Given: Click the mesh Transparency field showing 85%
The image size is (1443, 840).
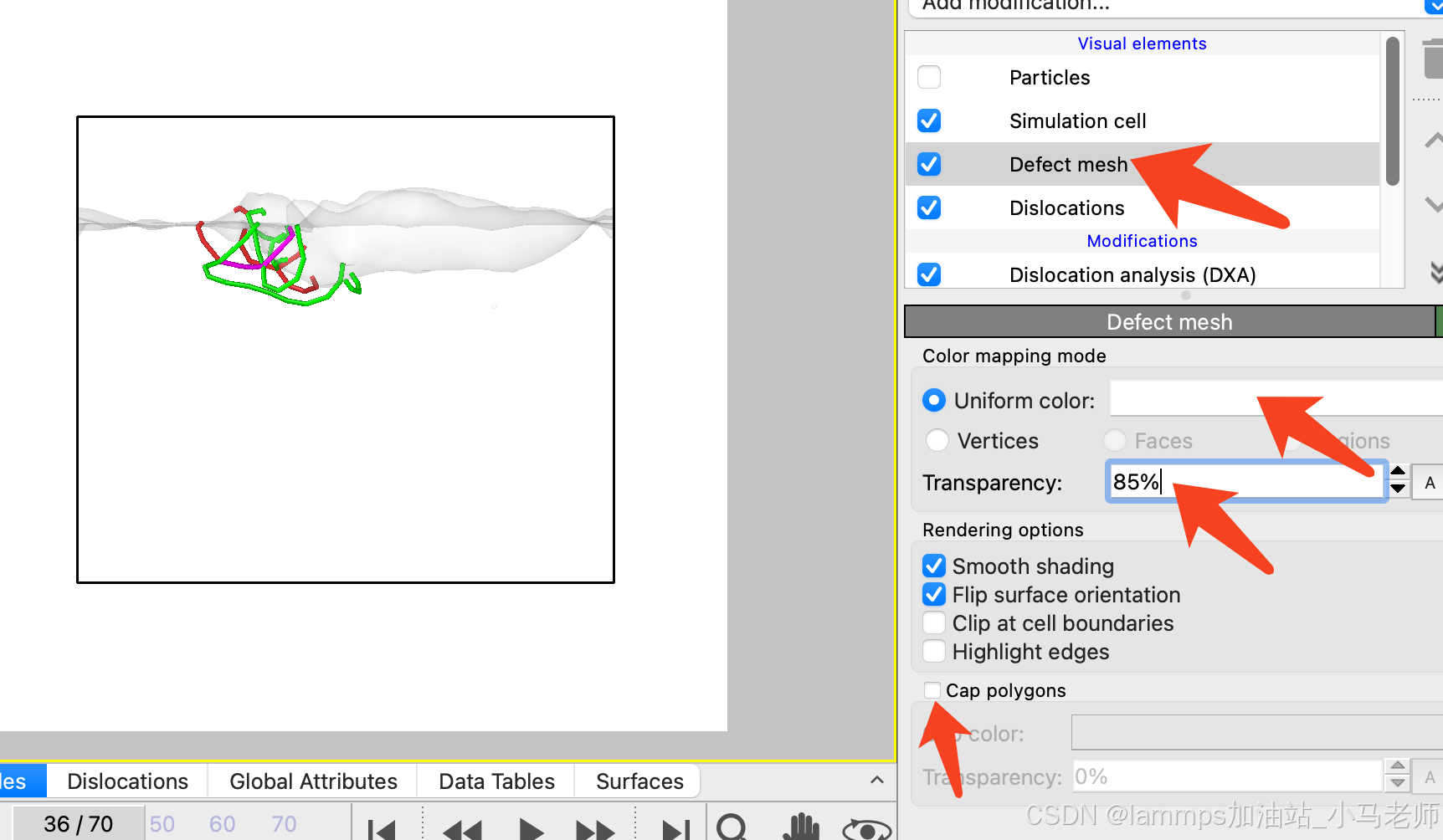Looking at the screenshot, I should coord(1245,482).
